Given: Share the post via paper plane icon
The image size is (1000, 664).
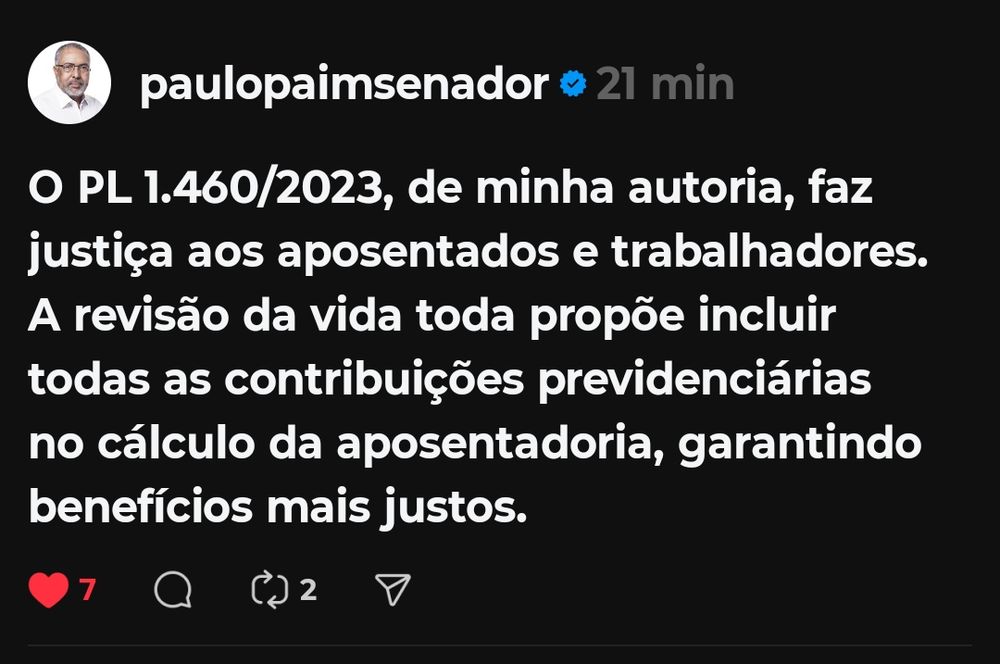Looking at the screenshot, I should click(392, 589).
